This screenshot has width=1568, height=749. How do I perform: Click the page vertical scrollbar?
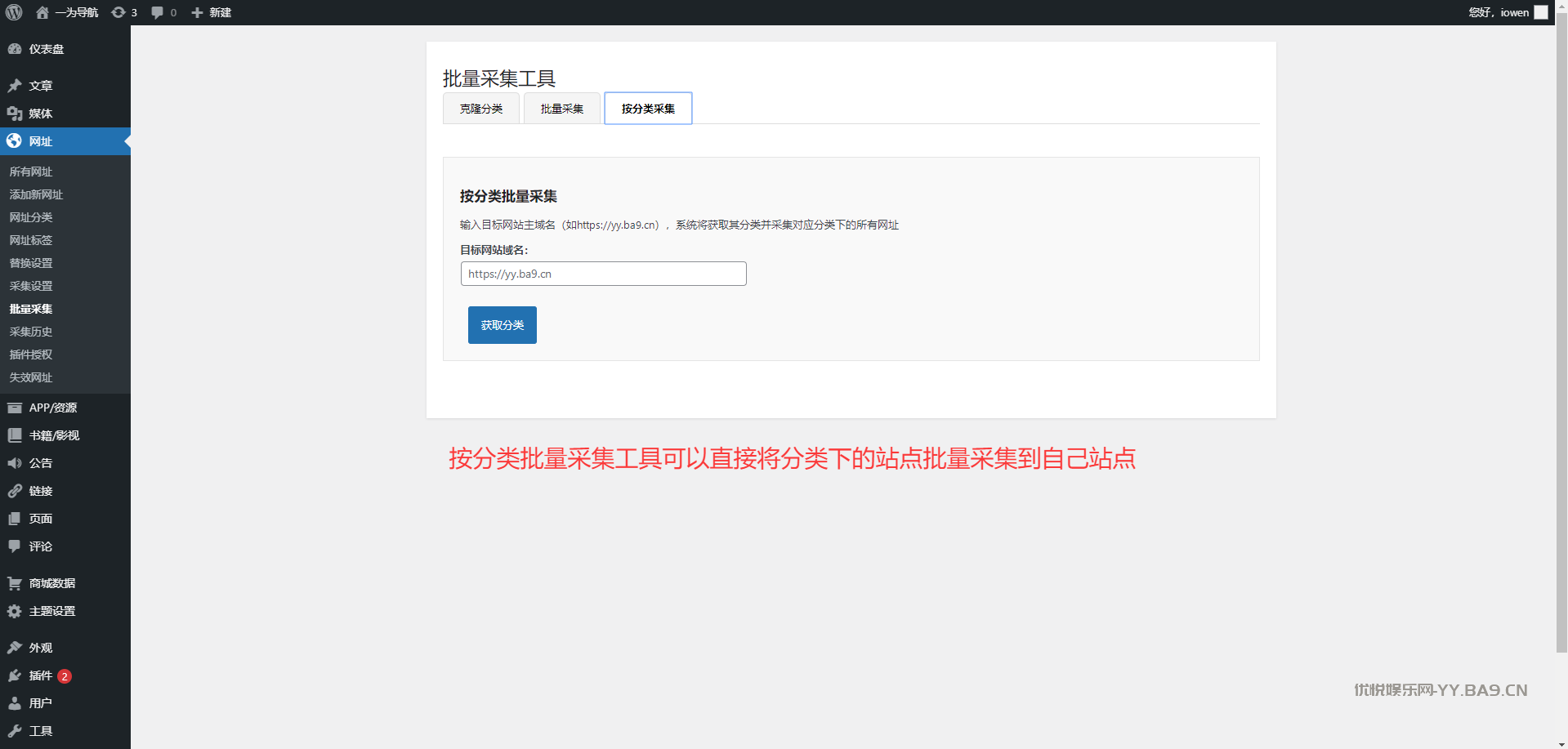[x=1561, y=327]
